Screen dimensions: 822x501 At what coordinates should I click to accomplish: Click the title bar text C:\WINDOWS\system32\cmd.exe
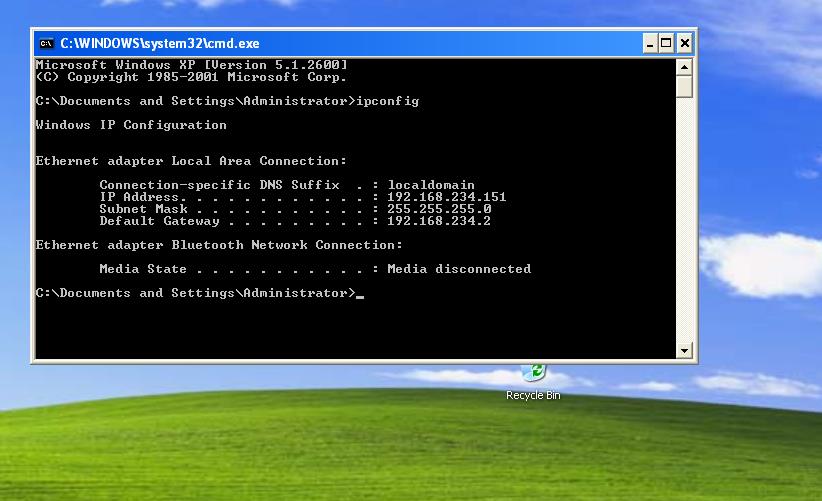(x=160, y=43)
